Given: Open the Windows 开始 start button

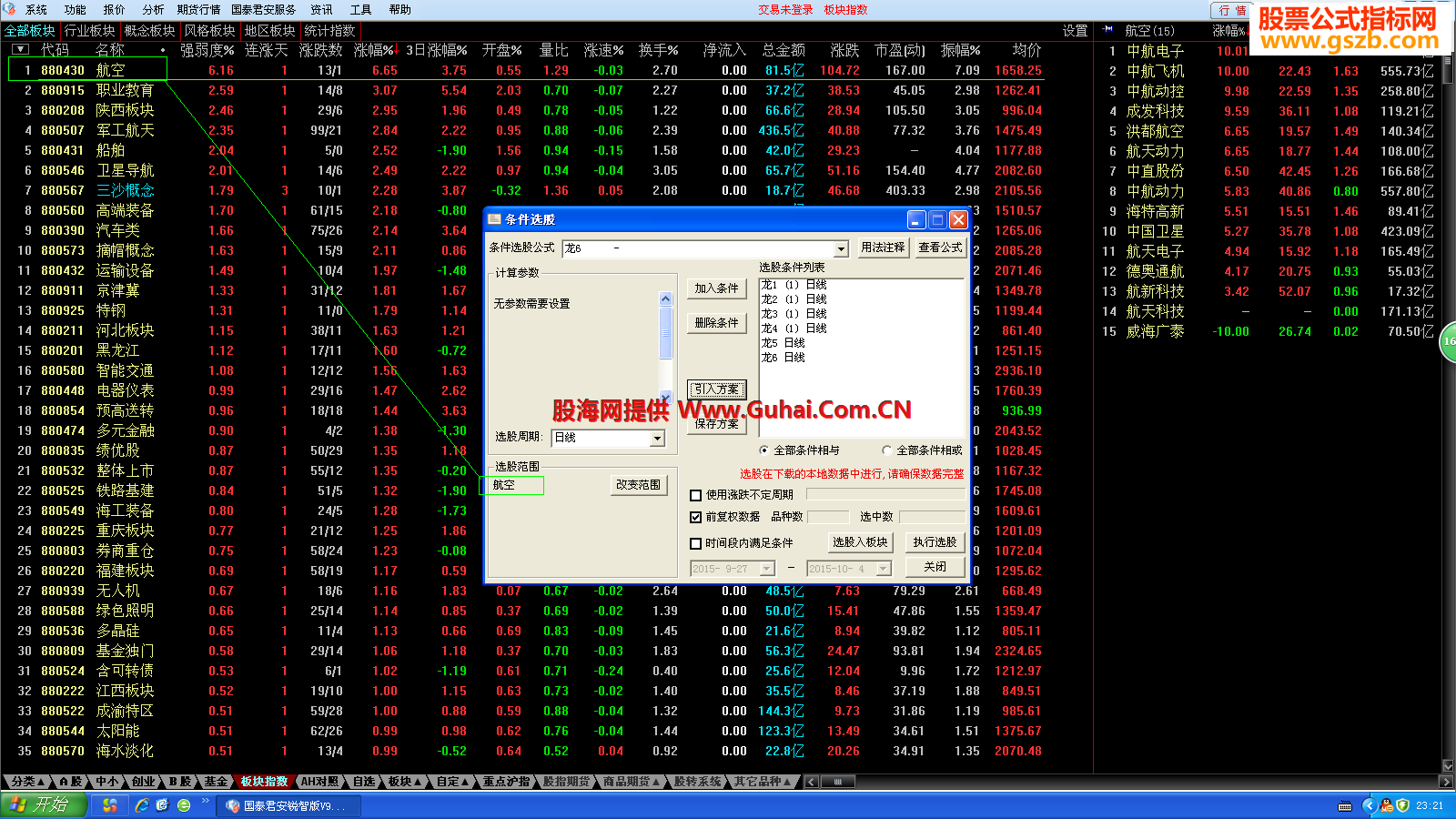Looking at the screenshot, I should pyautogui.click(x=44, y=805).
